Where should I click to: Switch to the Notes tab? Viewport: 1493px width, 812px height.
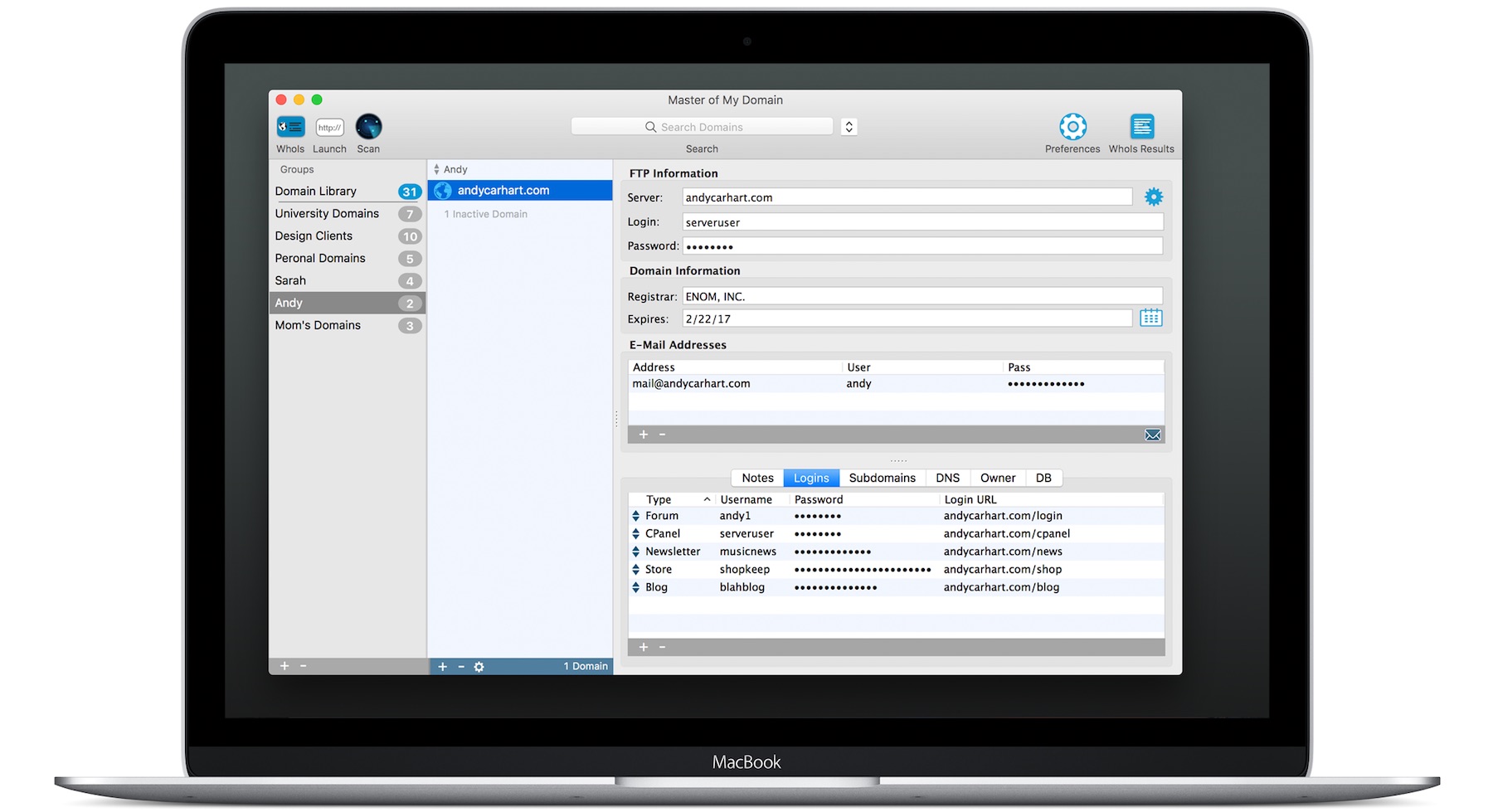[757, 478]
